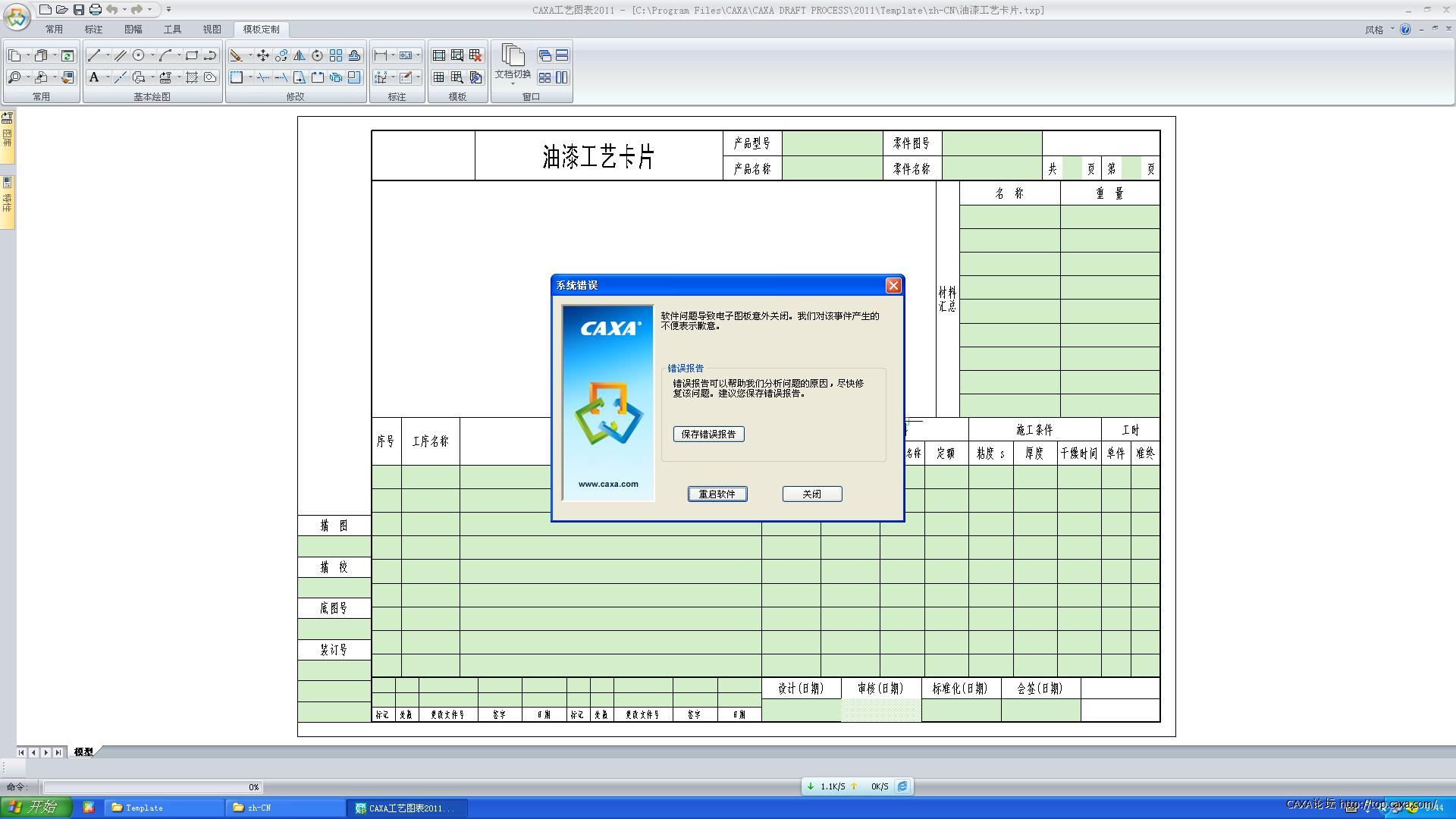Click the Mirror tool icon
Image resolution: width=1456 pixels, height=819 pixels.
300,55
